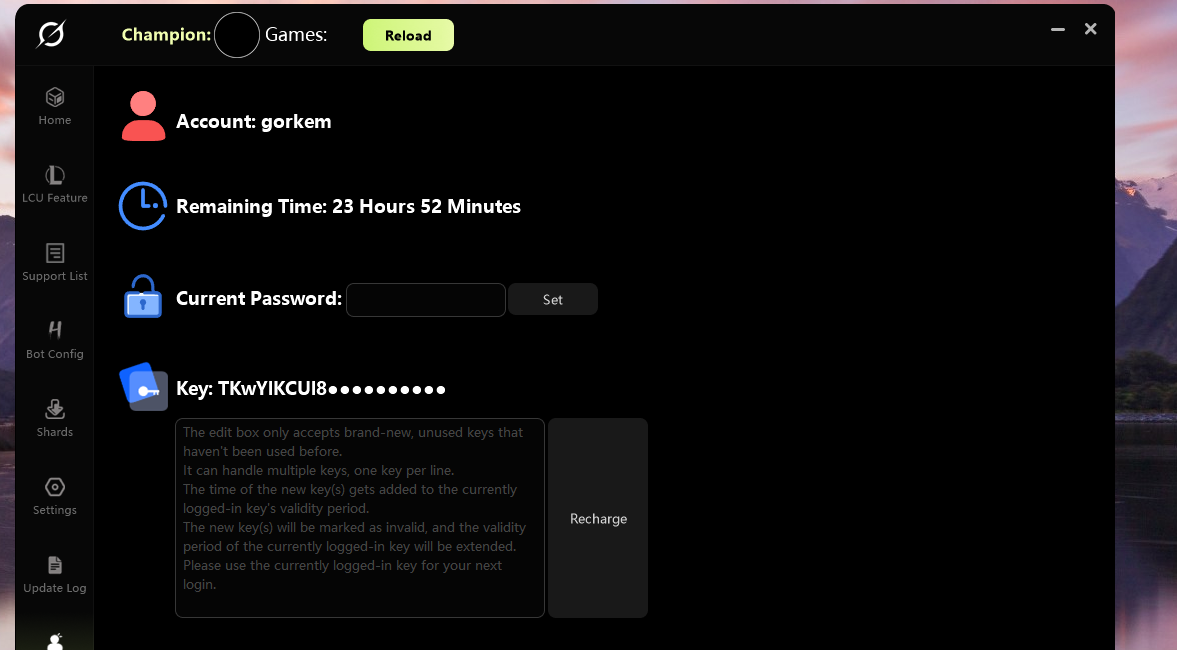1177x650 pixels.
Task: Click the blue clock Remaining Time icon
Action: [x=143, y=206]
